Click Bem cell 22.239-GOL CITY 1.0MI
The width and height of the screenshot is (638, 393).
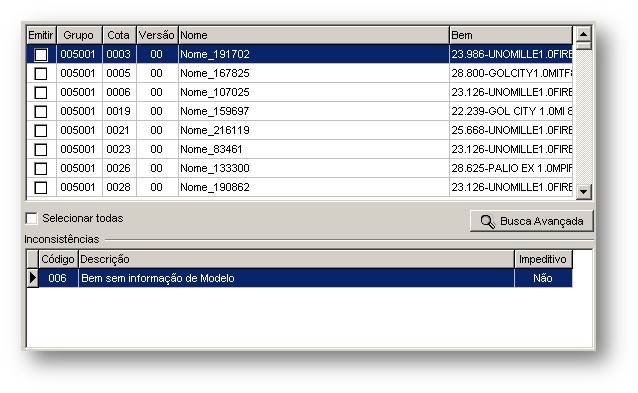tap(511, 111)
